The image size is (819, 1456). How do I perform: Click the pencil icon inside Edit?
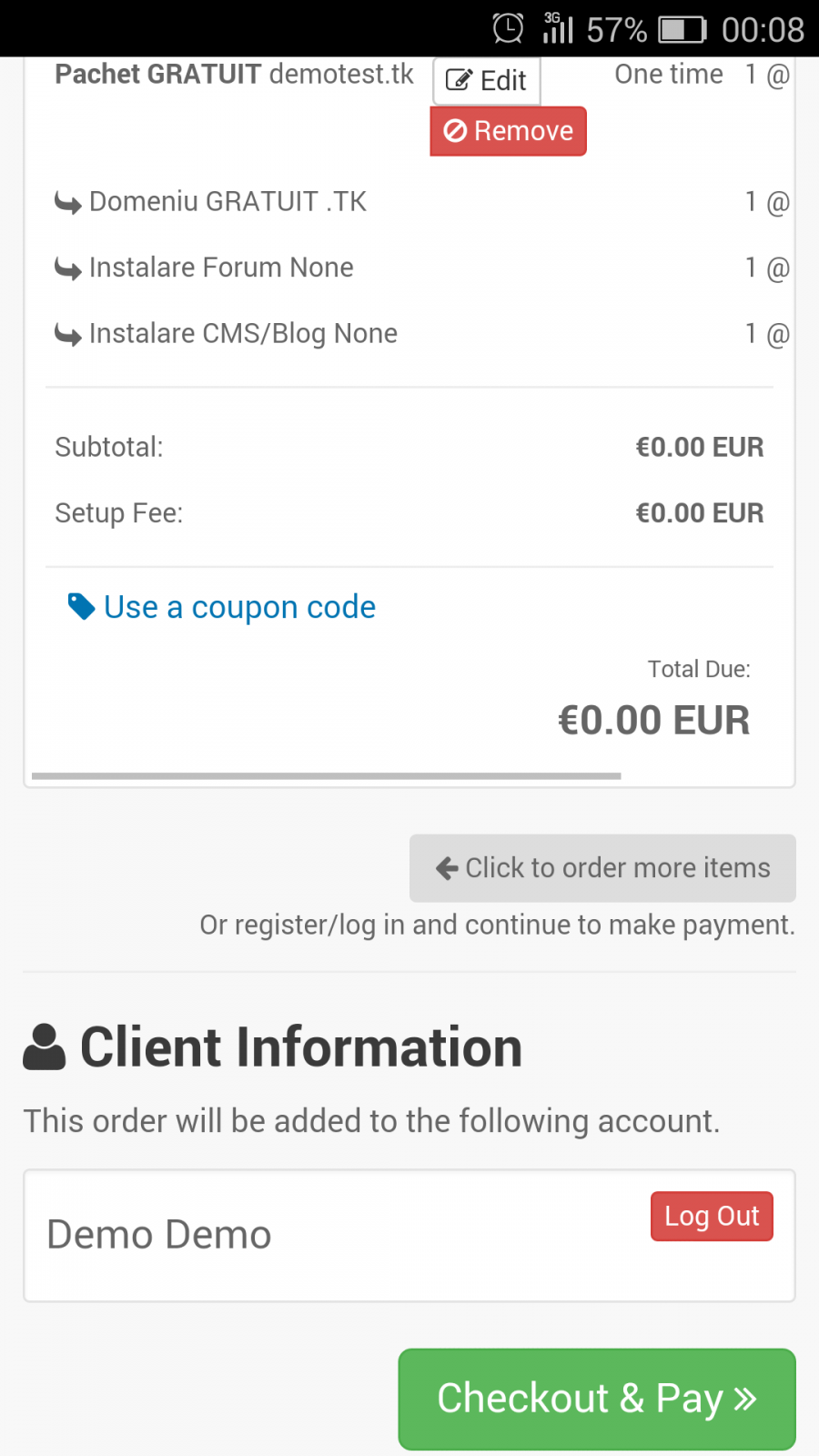[459, 81]
